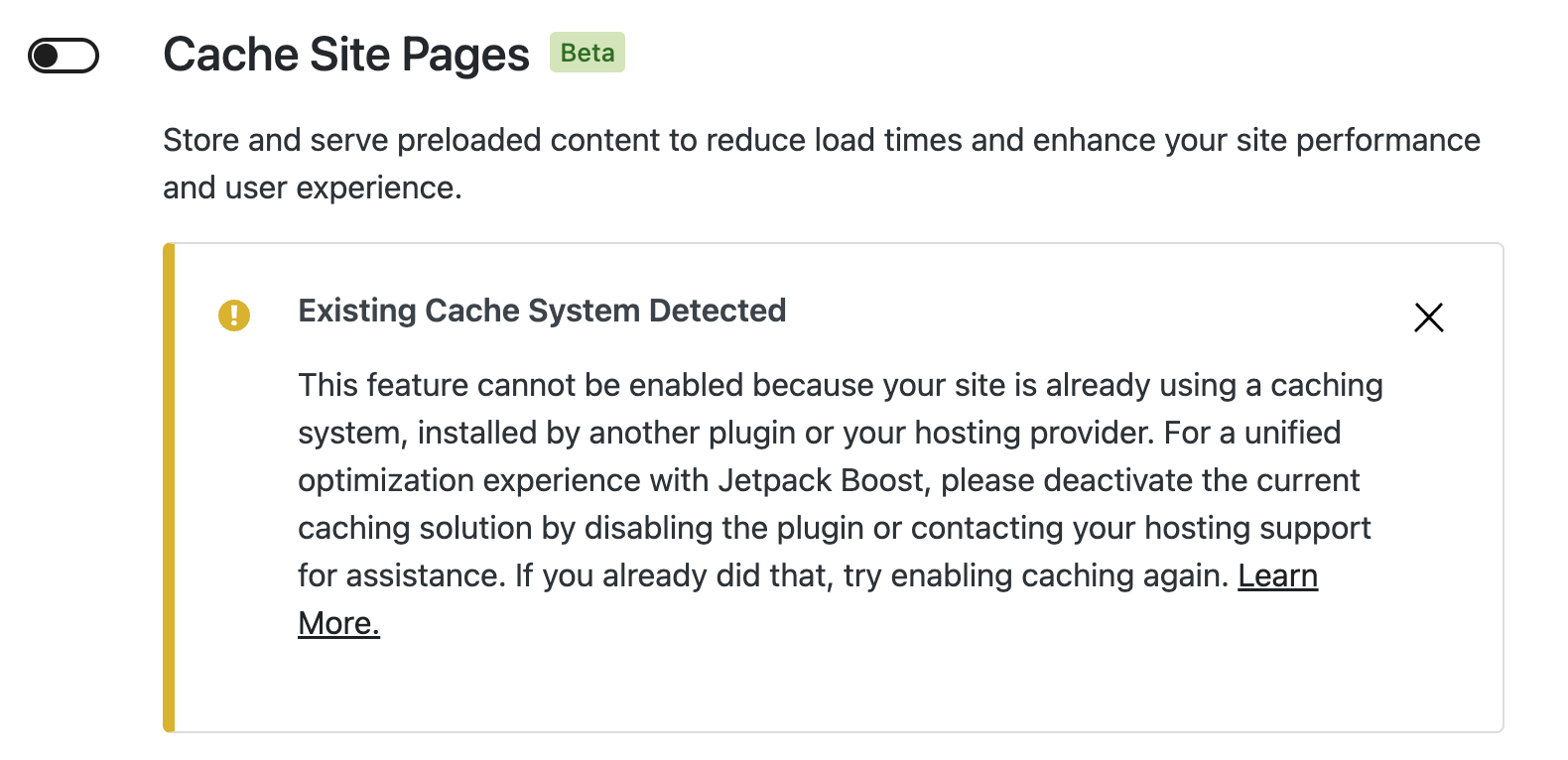Image resolution: width=1568 pixels, height=760 pixels.
Task: Select the Cache Site Pages heading
Action: coord(346,55)
